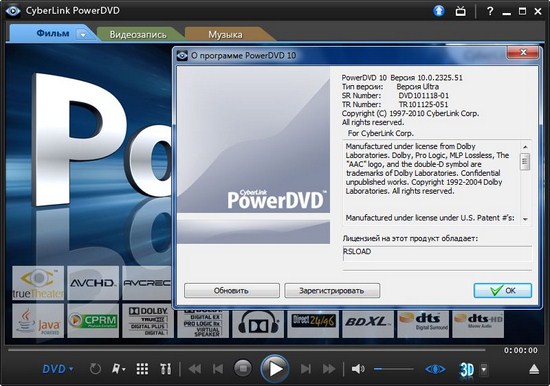Skip to next chapter
This screenshot has height=386, width=550.
[x=306, y=369]
